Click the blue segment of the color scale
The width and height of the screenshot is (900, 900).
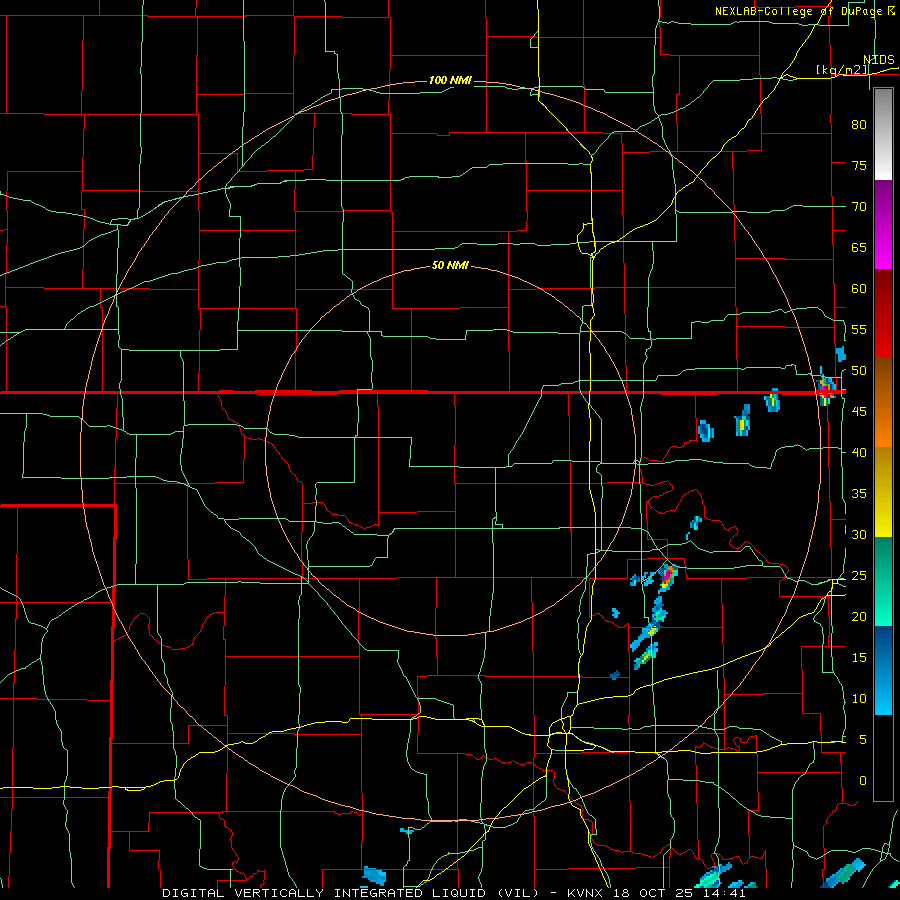tap(883, 670)
